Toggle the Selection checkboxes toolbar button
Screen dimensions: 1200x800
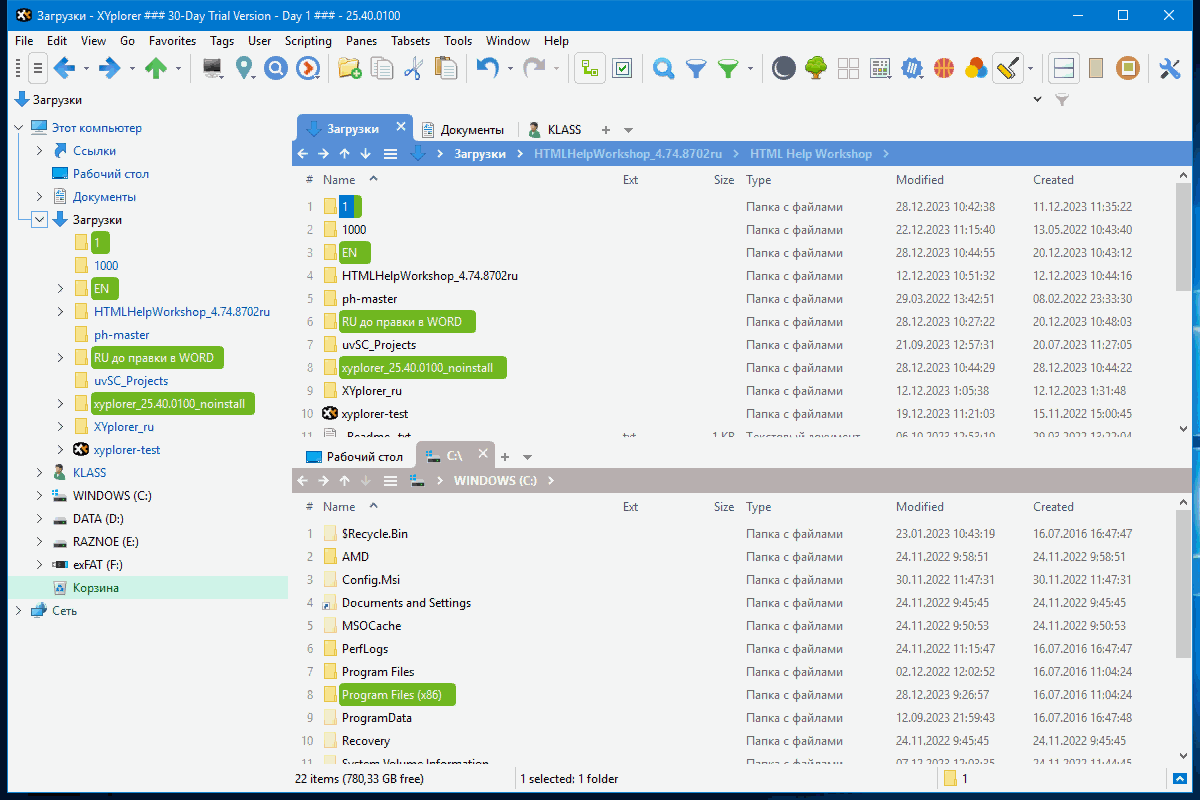tap(622, 68)
